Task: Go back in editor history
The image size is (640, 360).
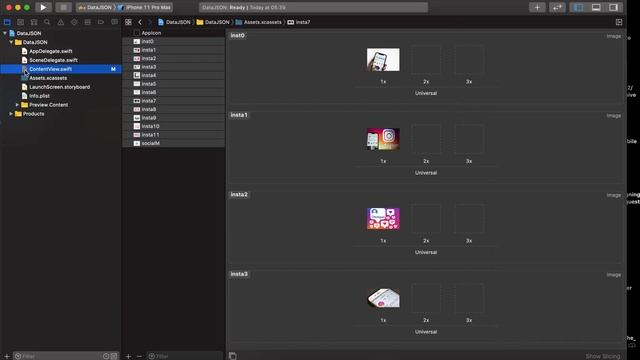Action: (140, 22)
